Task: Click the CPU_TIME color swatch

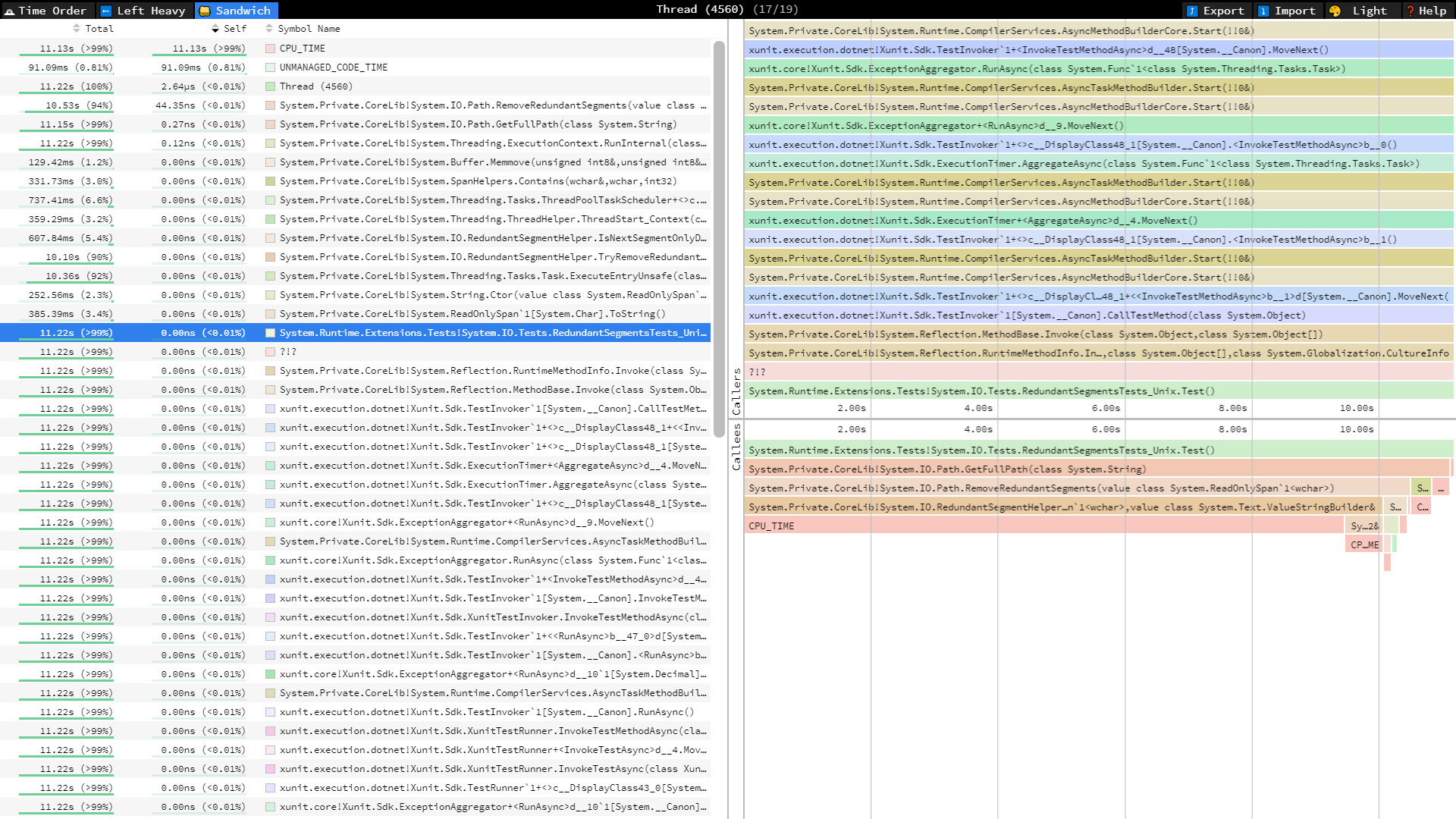Action: pyautogui.click(x=270, y=49)
